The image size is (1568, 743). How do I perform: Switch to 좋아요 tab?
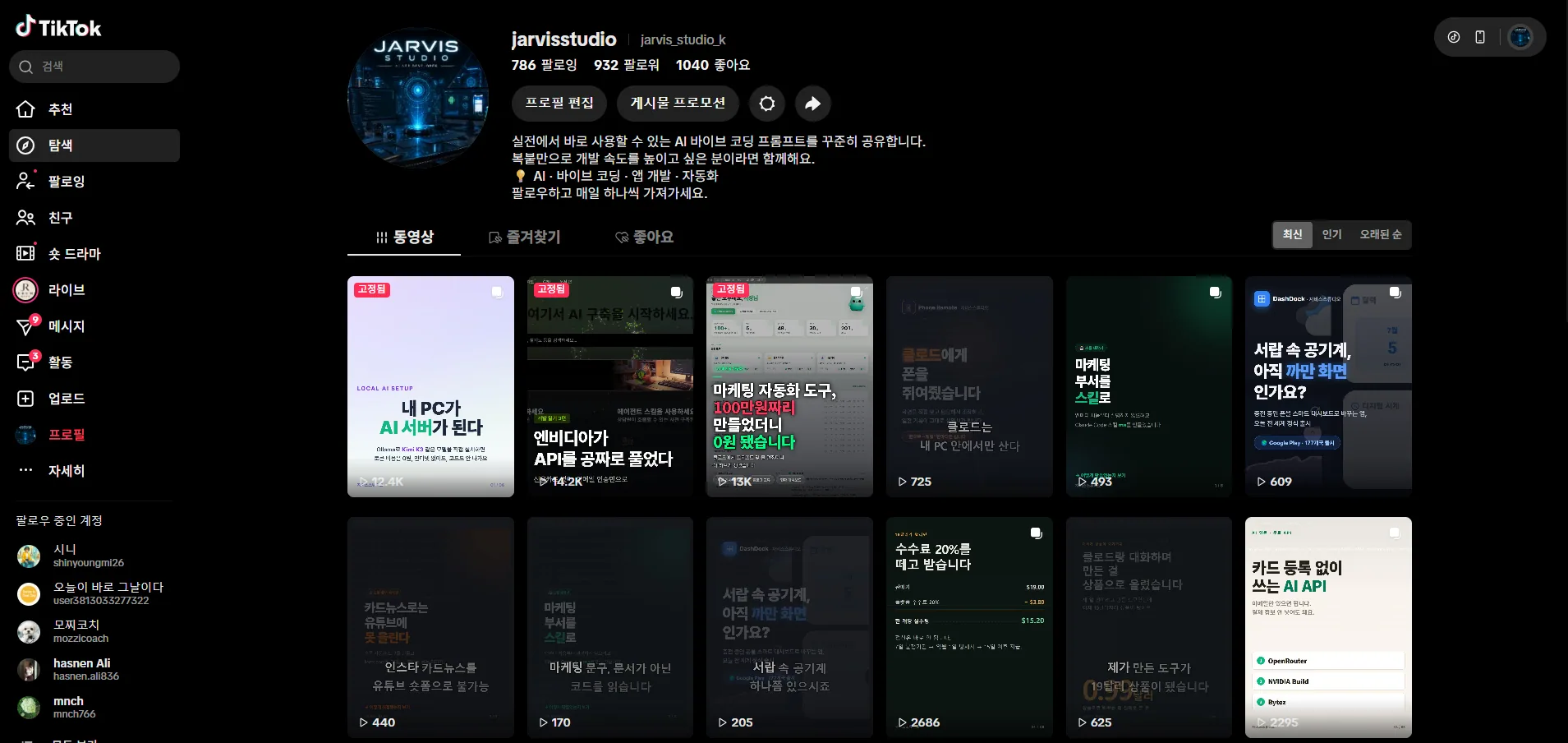(644, 237)
